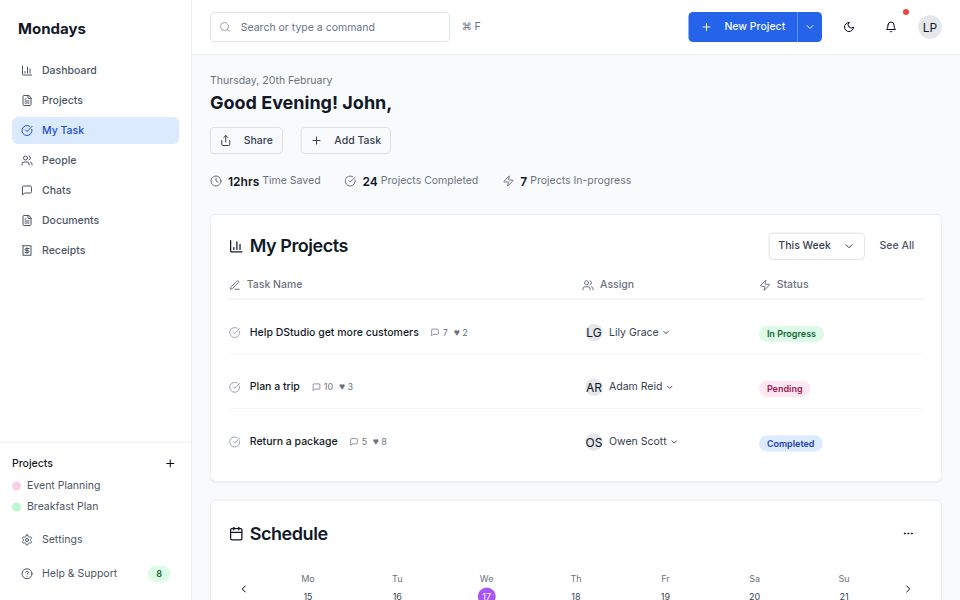Open the New Project split-button dropdown arrow
The width and height of the screenshot is (960, 600).
pos(810,27)
